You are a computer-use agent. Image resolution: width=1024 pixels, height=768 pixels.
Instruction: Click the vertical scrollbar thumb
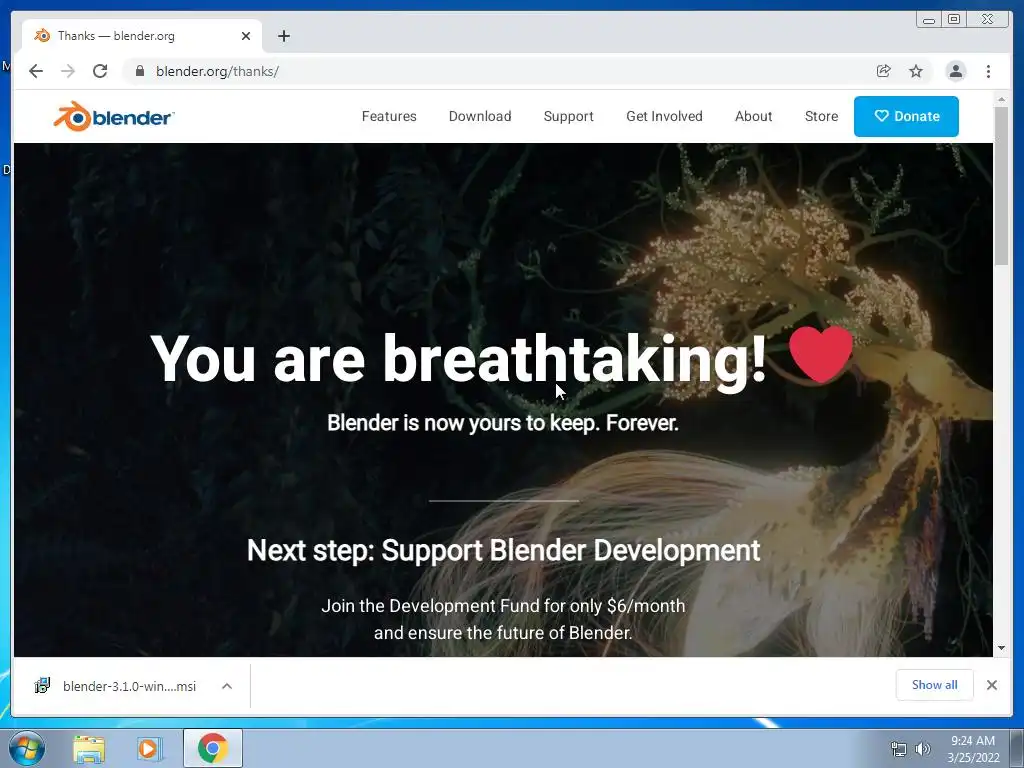click(x=1001, y=185)
